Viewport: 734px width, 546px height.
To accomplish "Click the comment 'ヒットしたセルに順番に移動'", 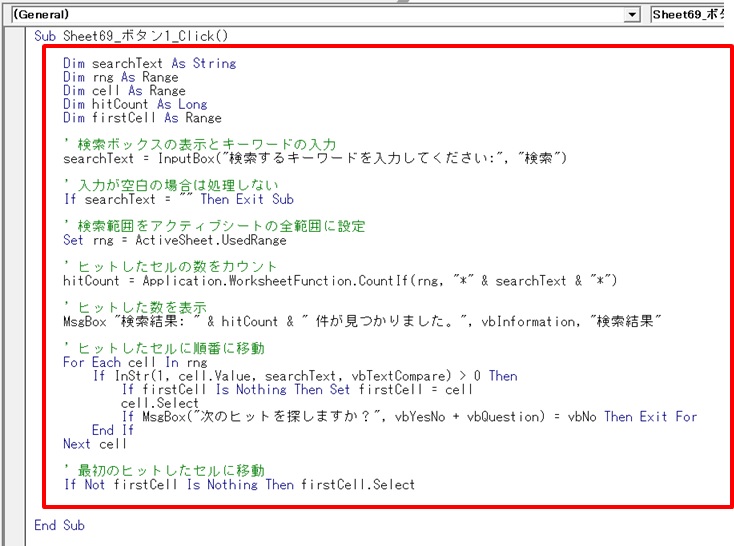I will tap(164, 348).
